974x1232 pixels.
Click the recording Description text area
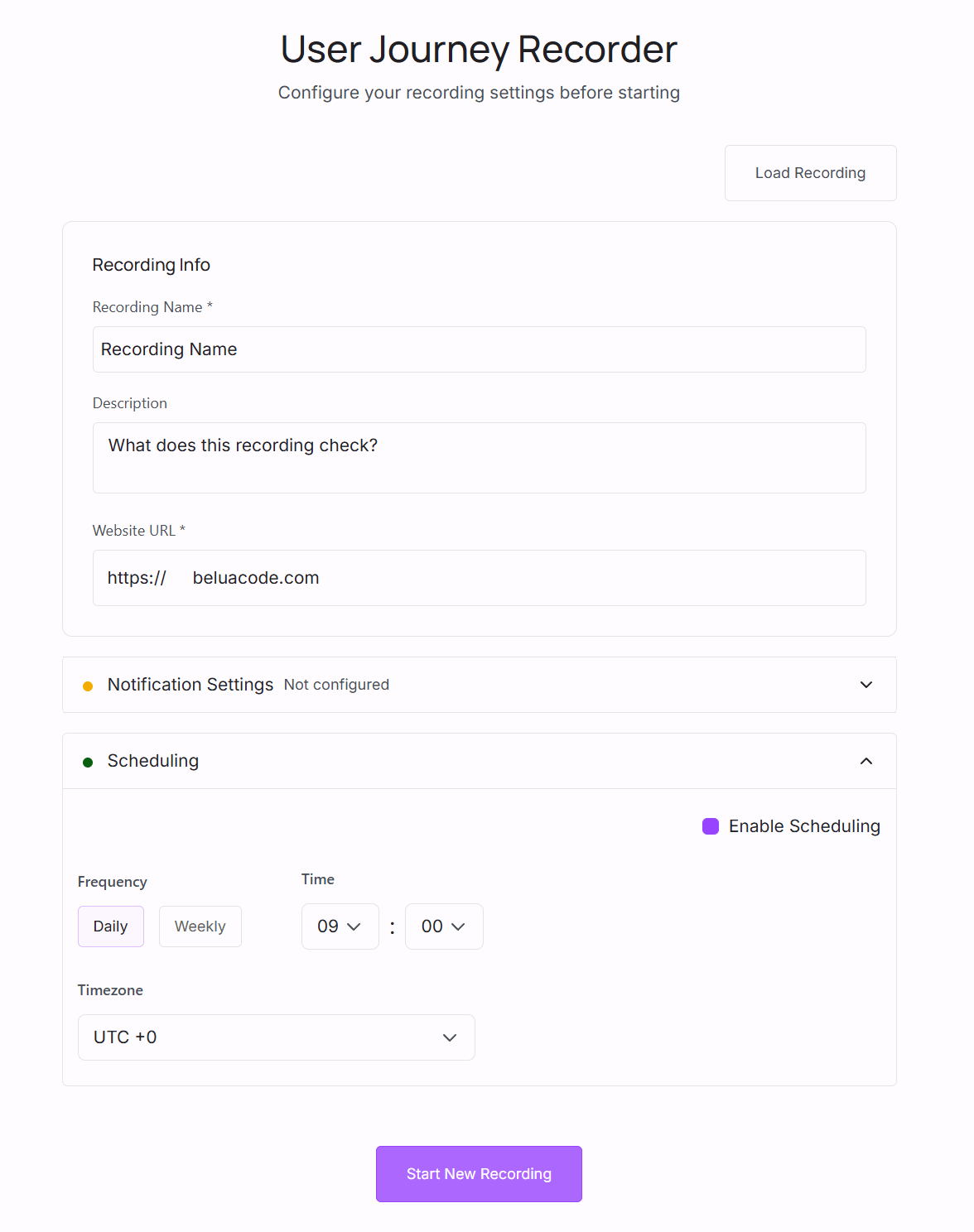[x=479, y=458]
